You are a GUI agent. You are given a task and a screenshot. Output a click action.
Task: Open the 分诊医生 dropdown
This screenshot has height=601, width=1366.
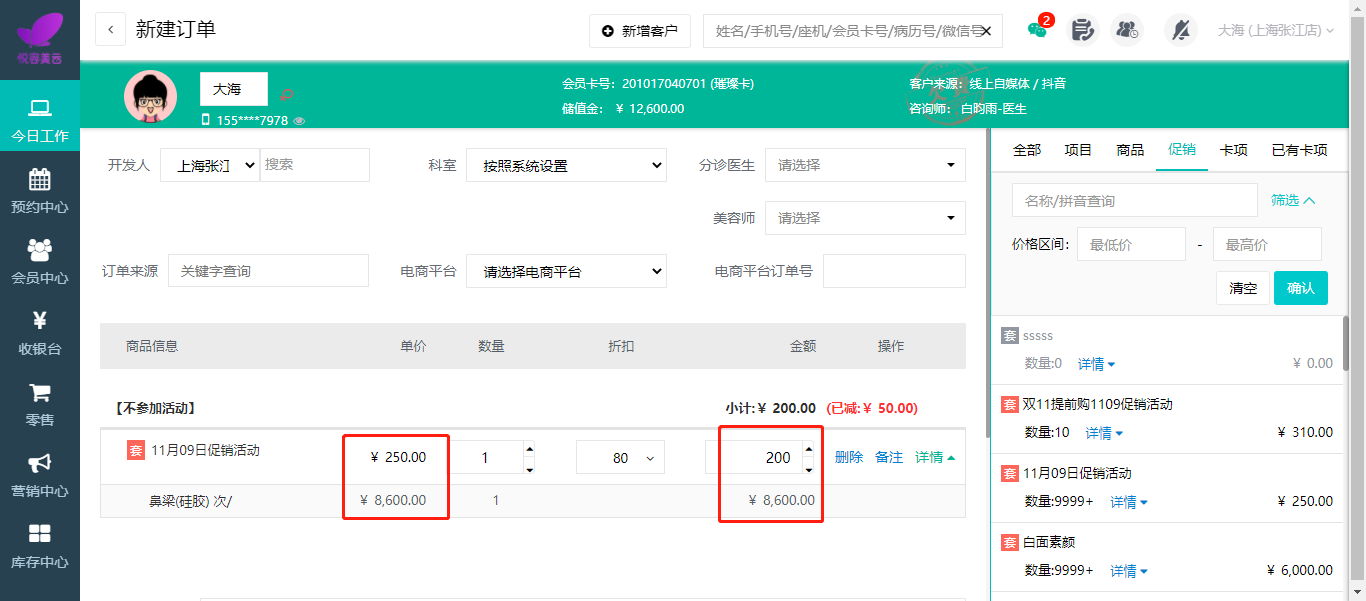click(865, 165)
